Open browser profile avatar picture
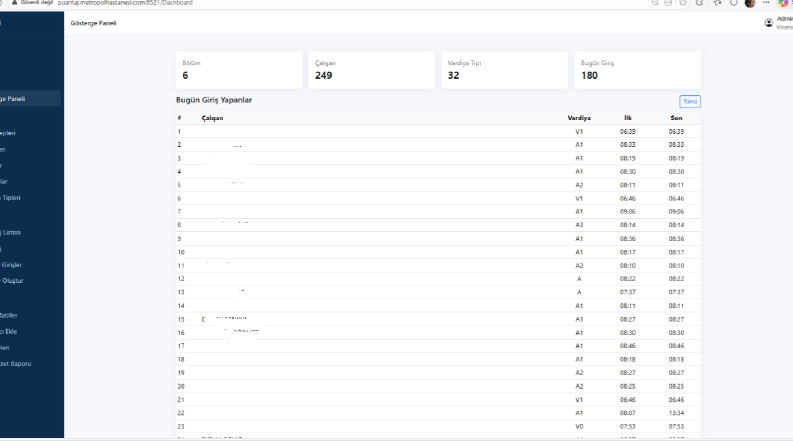Viewport: 793px width, 446px height. (750, 3)
